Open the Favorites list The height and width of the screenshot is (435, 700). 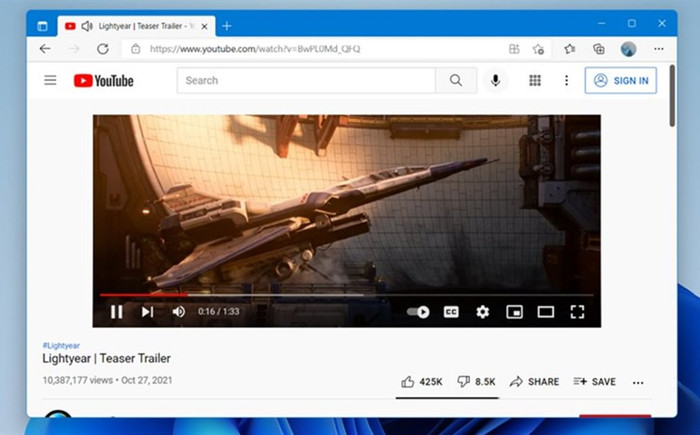point(570,49)
